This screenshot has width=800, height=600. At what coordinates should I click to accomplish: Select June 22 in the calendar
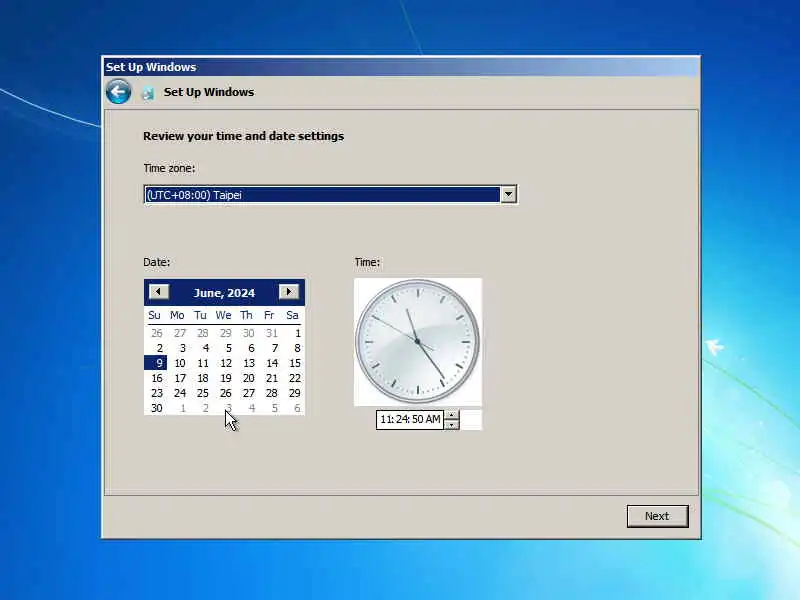coord(295,378)
